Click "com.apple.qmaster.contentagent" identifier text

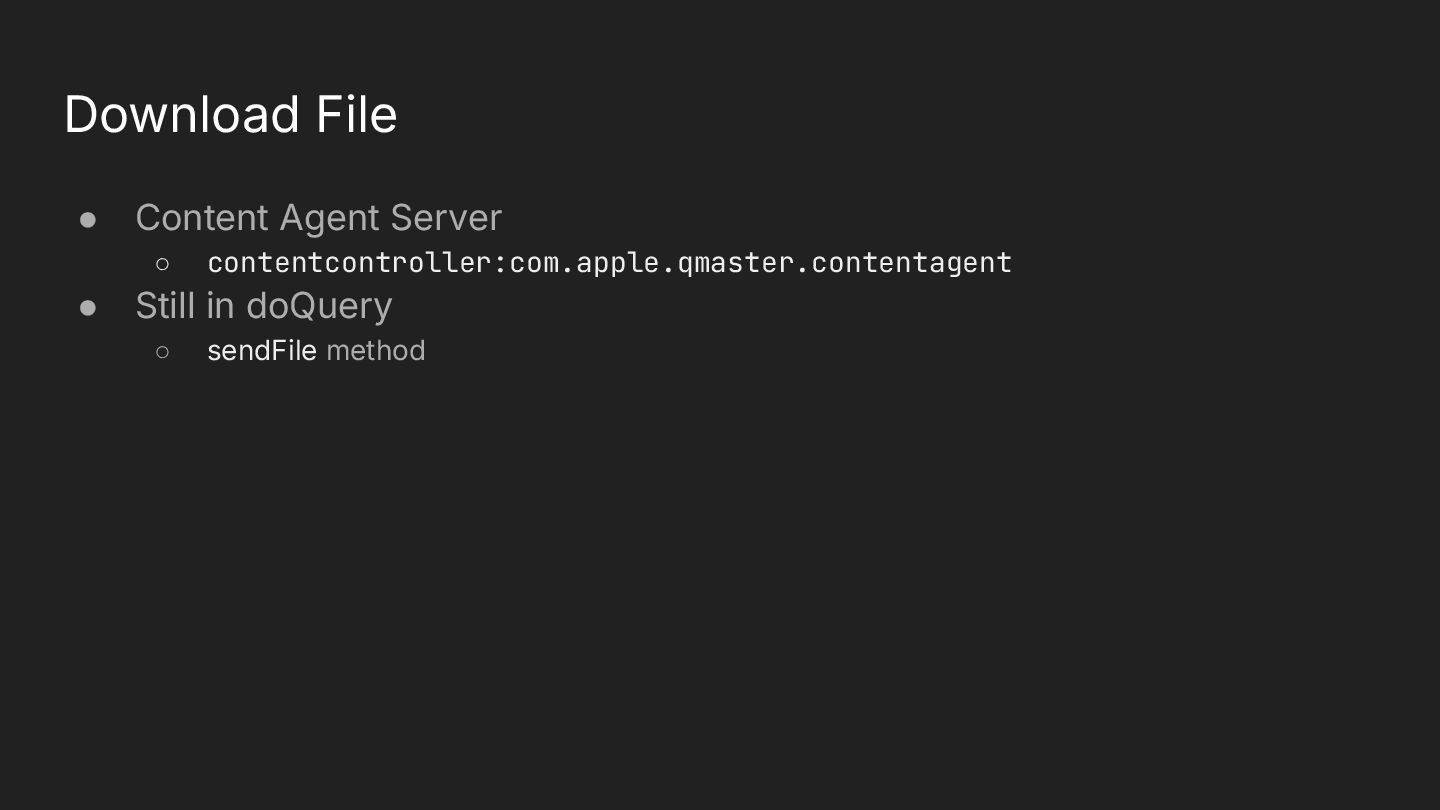(x=760, y=262)
